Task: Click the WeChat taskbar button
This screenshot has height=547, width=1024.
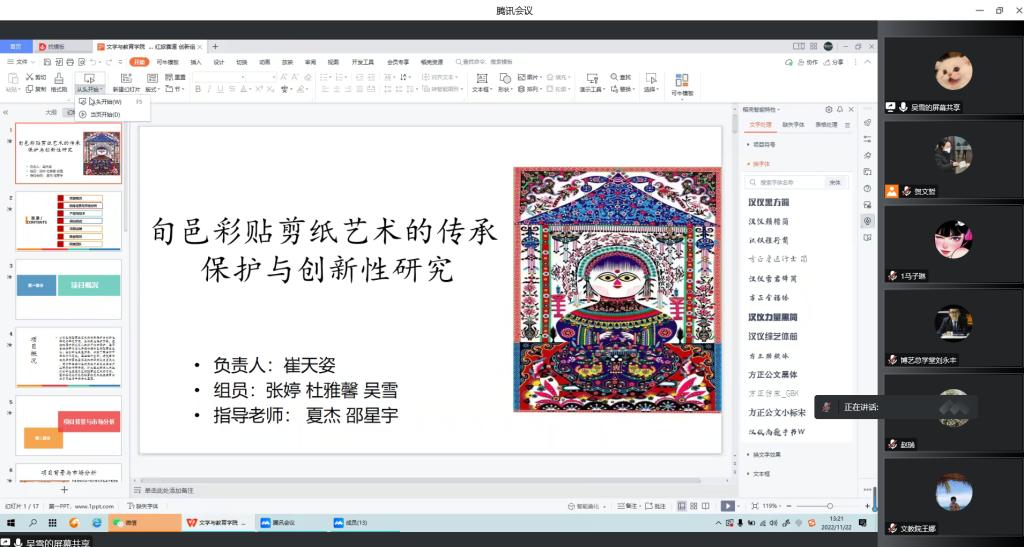Action: pos(144,523)
